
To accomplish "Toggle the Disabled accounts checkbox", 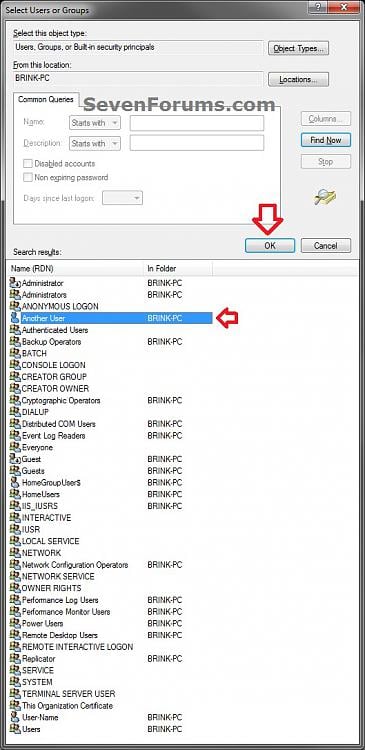I will tap(28, 164).
